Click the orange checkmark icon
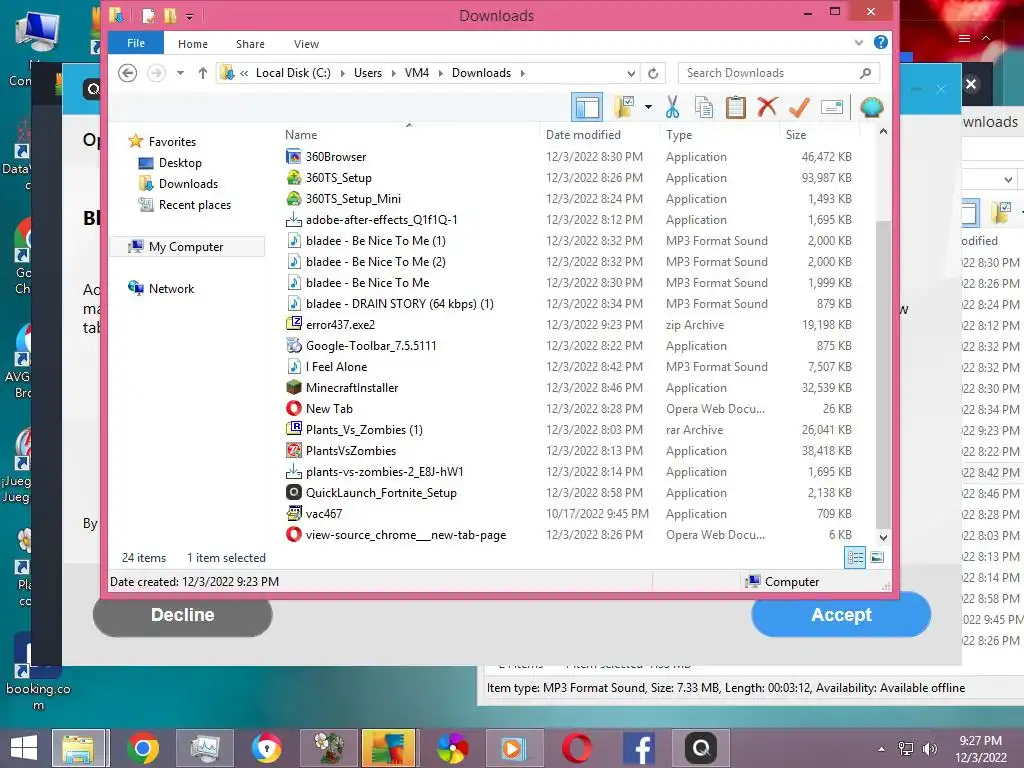This screenshot has width=1024, height=768. click(799, 107)
